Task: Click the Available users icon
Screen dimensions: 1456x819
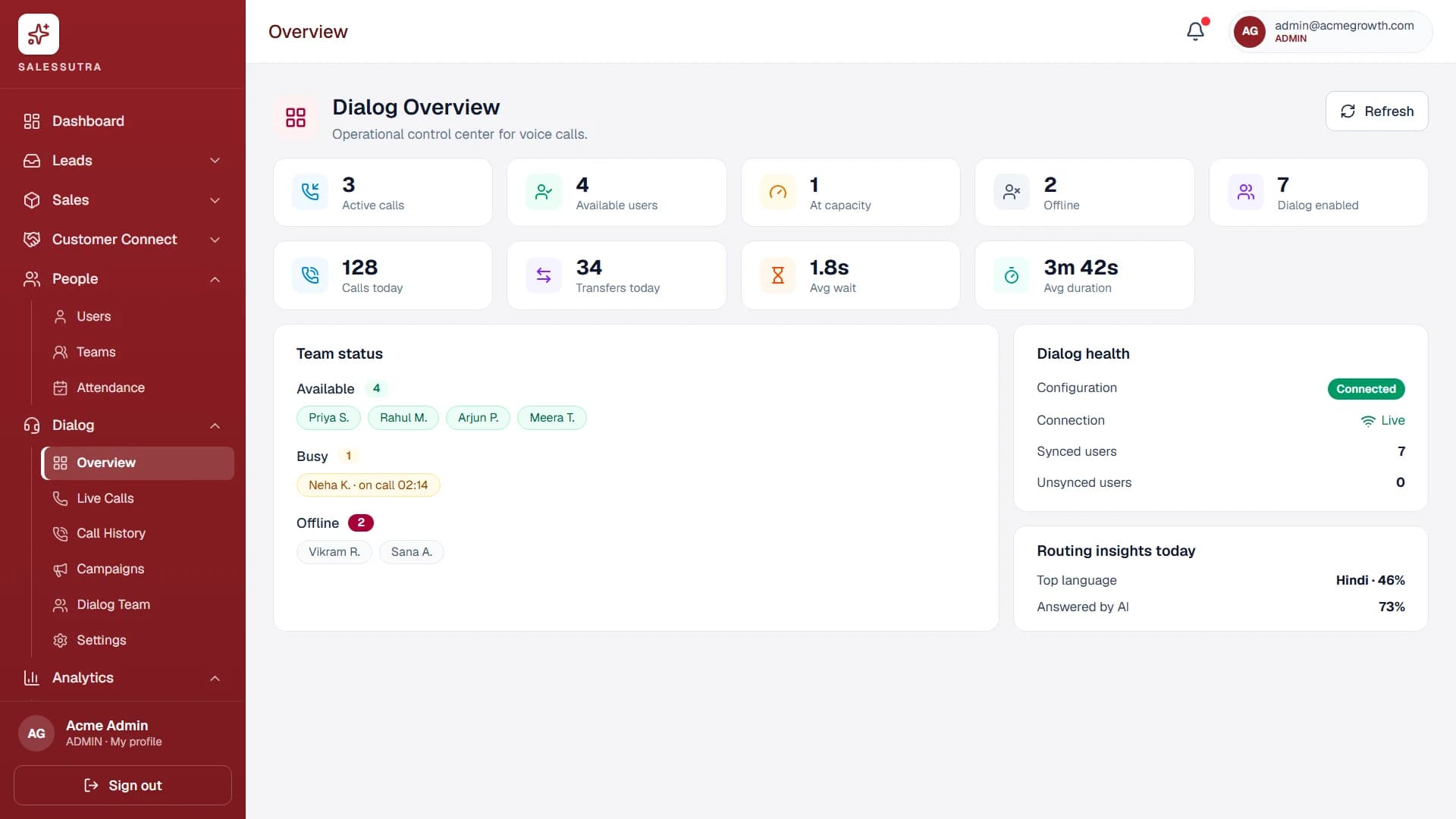Action: click(544, 192)
